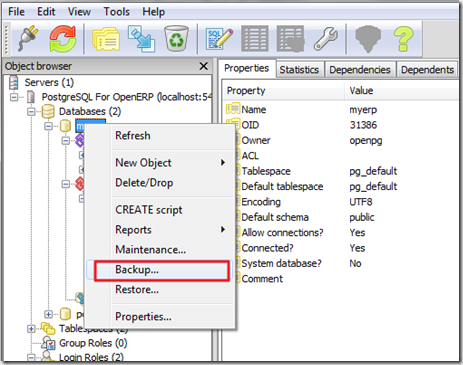The width and height of the screenshot is (463, 365).
Task: Open the Help menu
Action: [154, 12]
